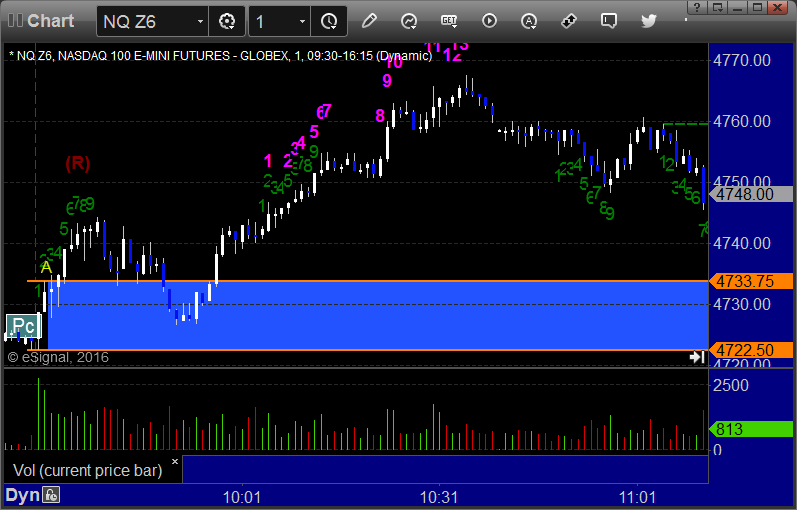Close the chart window

click(778, 7)
